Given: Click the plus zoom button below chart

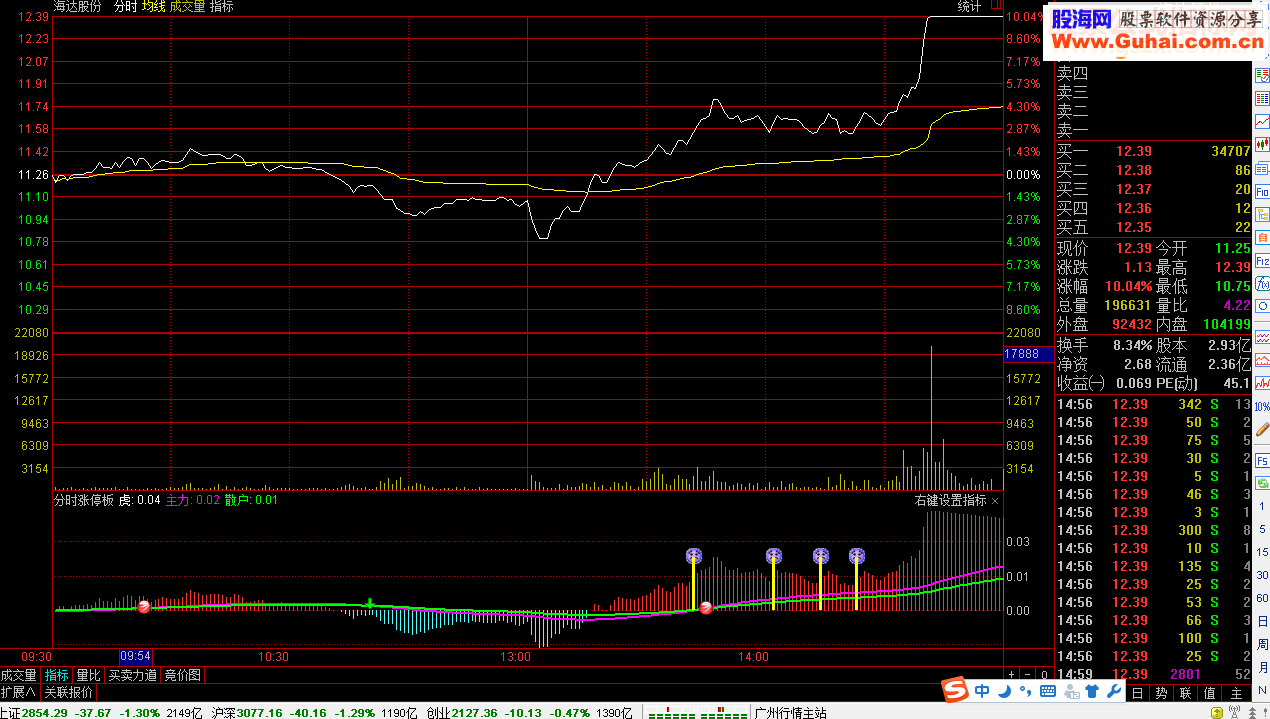Looking at the screenshot, I should coord(1011,675).
